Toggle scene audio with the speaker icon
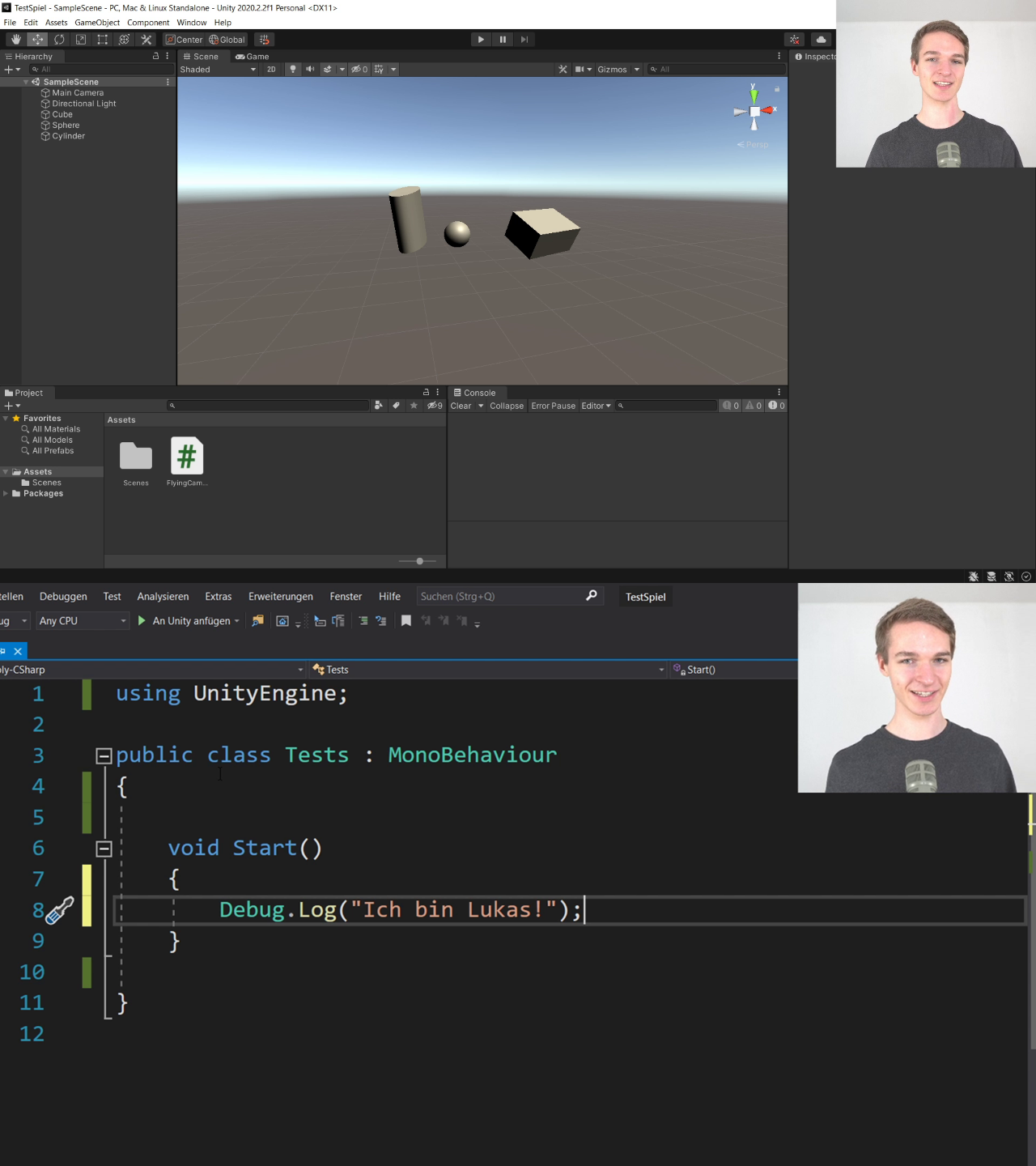This screenshot has height=1166, width=1036. pyautogui.click(x=310, y=70)
